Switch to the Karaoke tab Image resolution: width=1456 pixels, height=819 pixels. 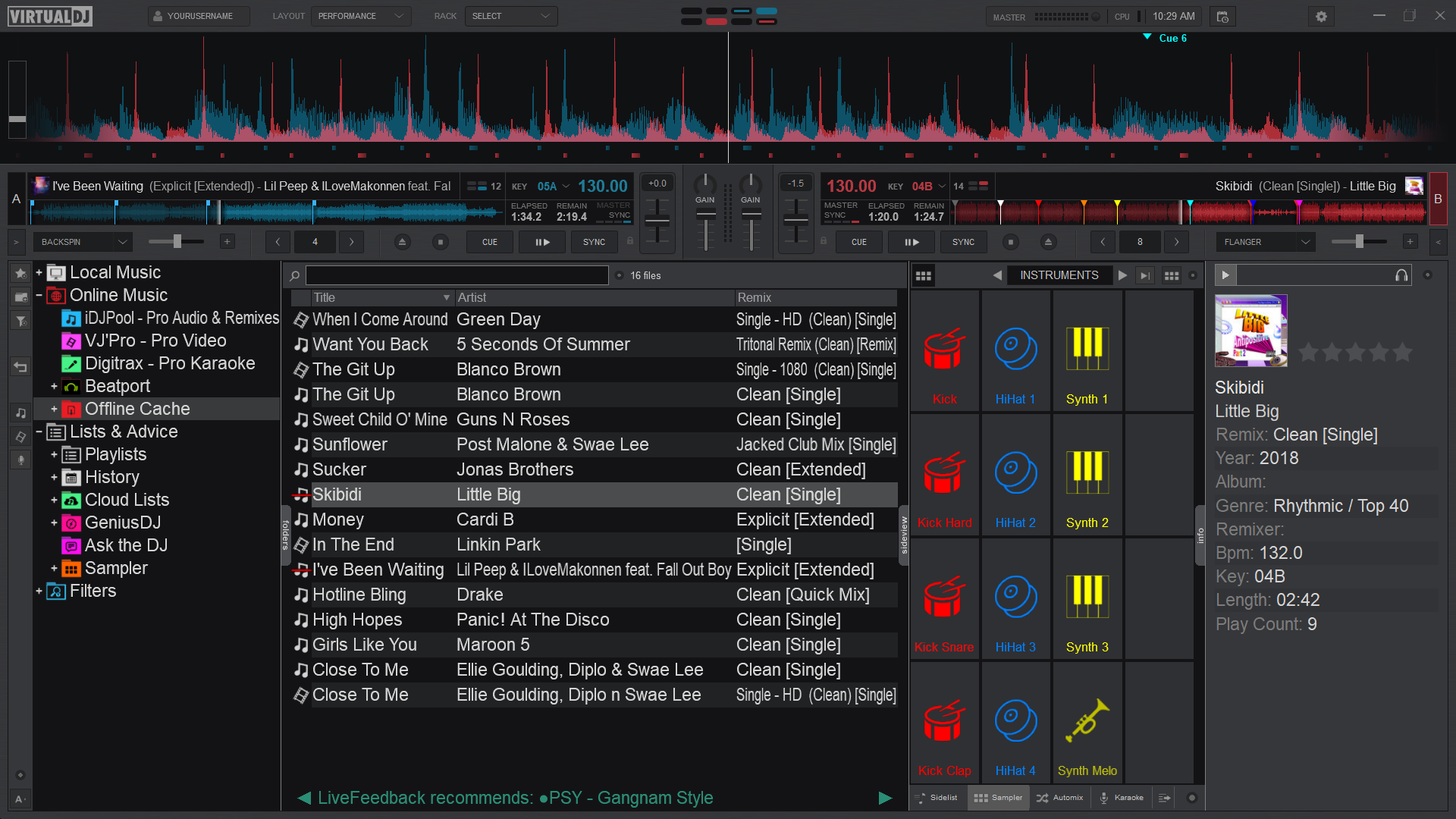click(x=1122, y=798)
